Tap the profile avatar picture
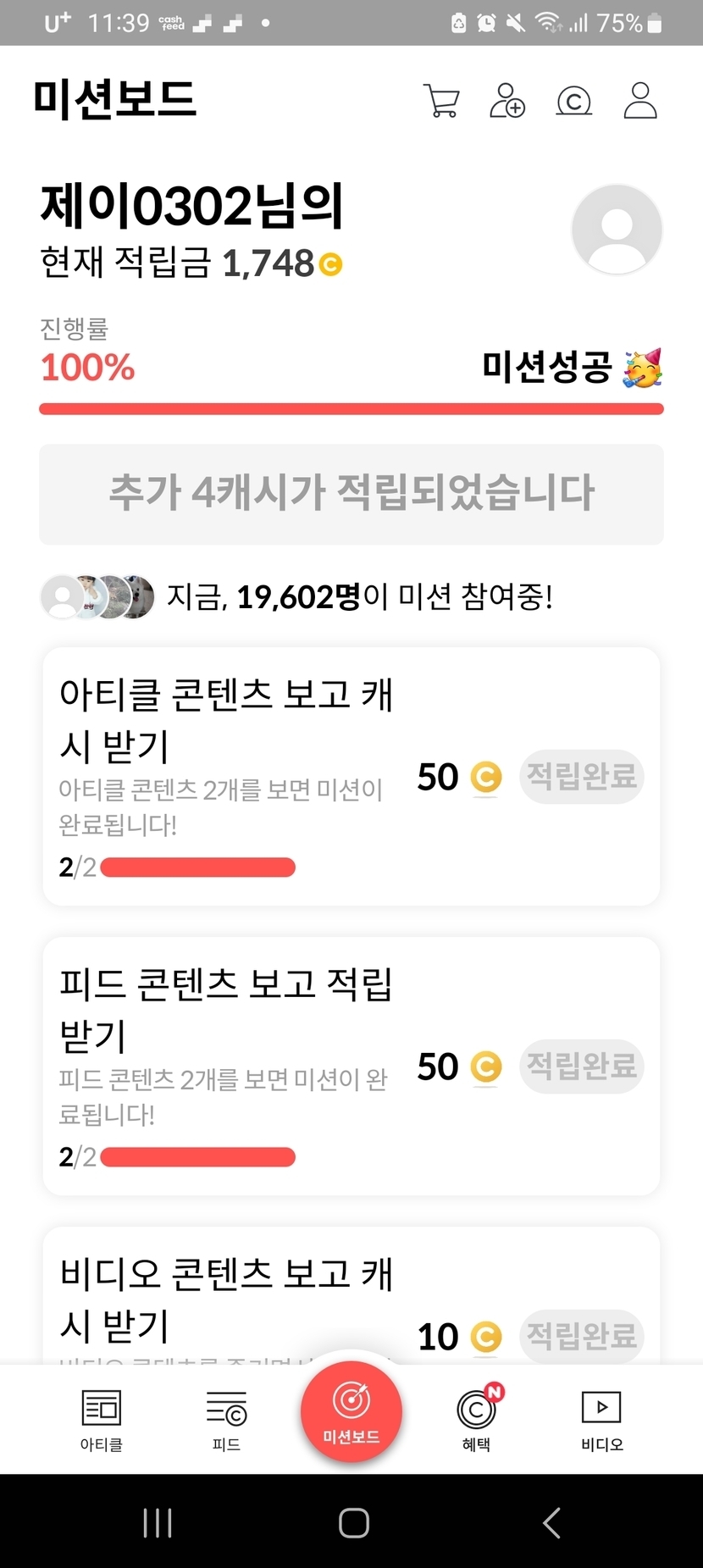The image size is (703, 1568). (x=617, y=230)
